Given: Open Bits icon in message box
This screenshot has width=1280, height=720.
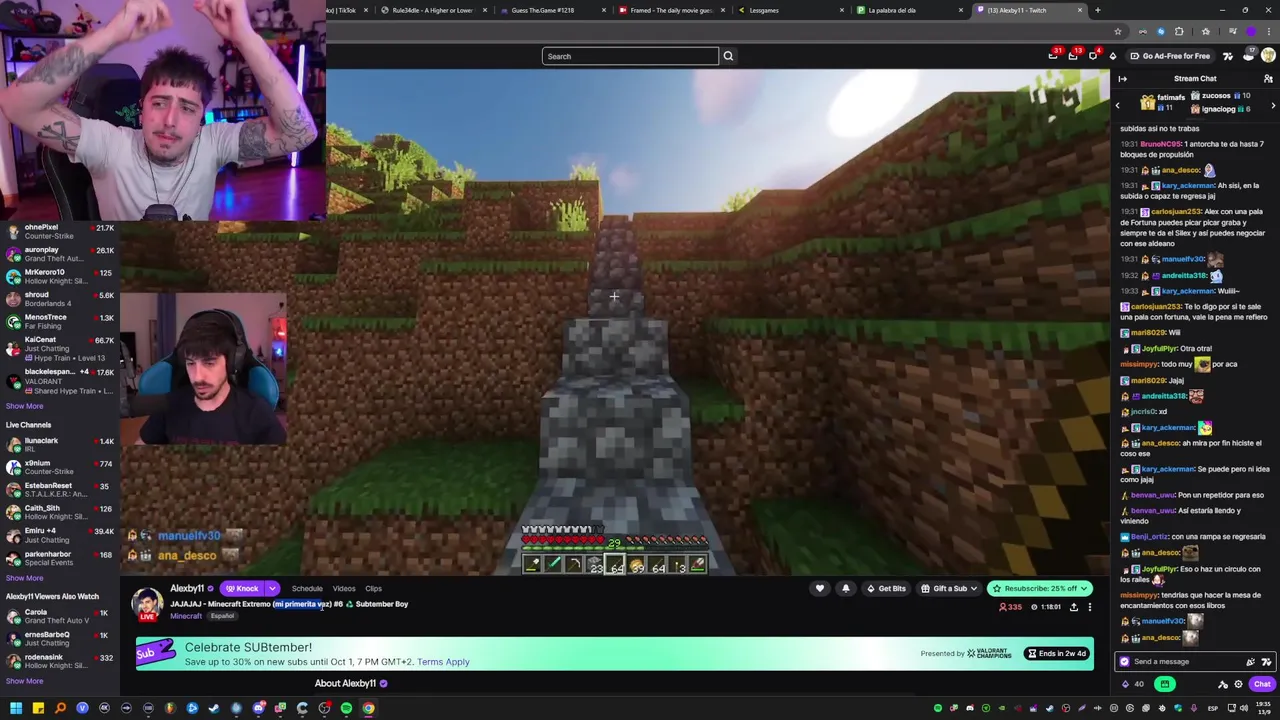Looking at the screenshot, I should pos(1250,661).
